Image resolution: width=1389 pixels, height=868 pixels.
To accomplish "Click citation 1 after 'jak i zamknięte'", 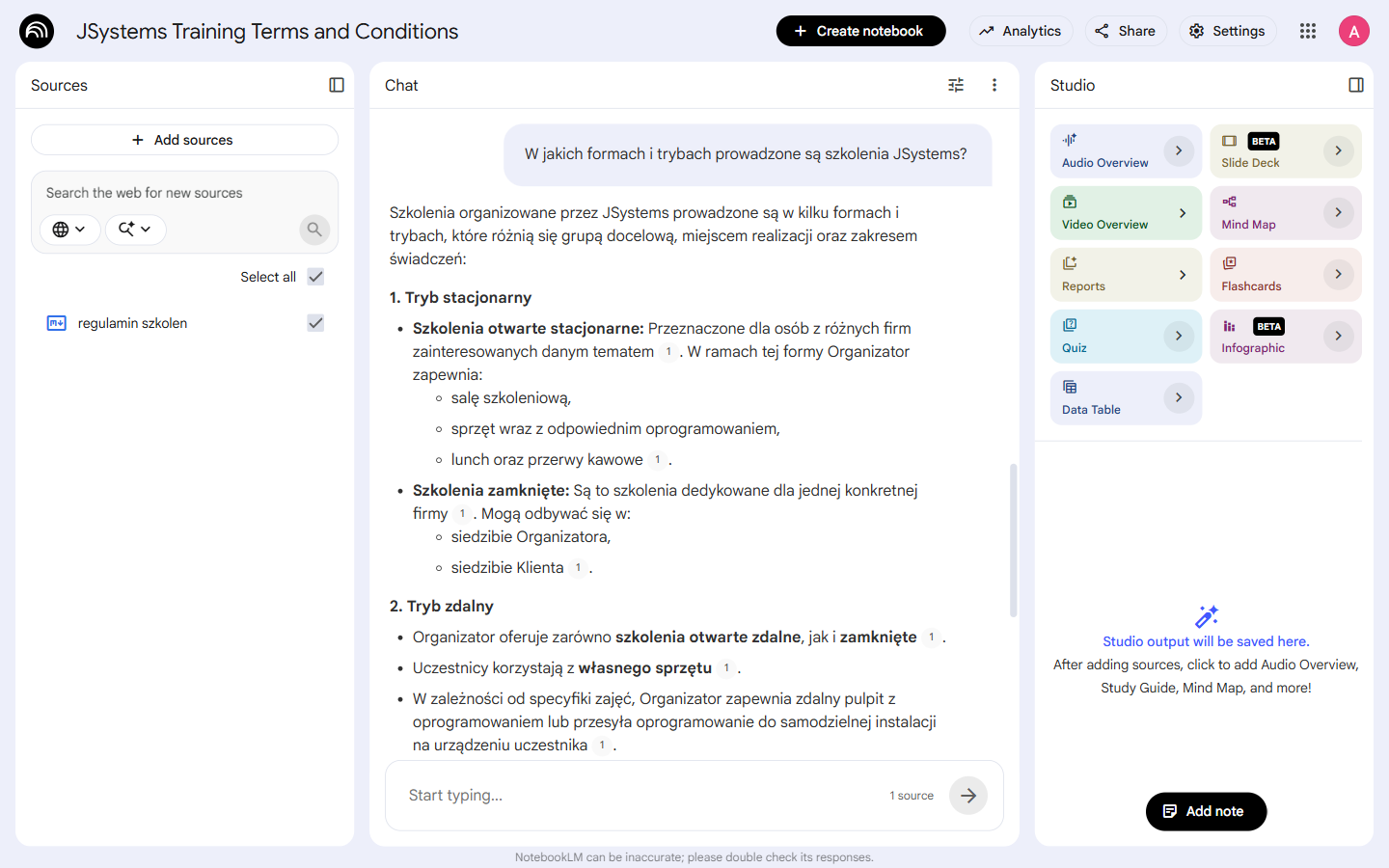I will tap(931, 637).
